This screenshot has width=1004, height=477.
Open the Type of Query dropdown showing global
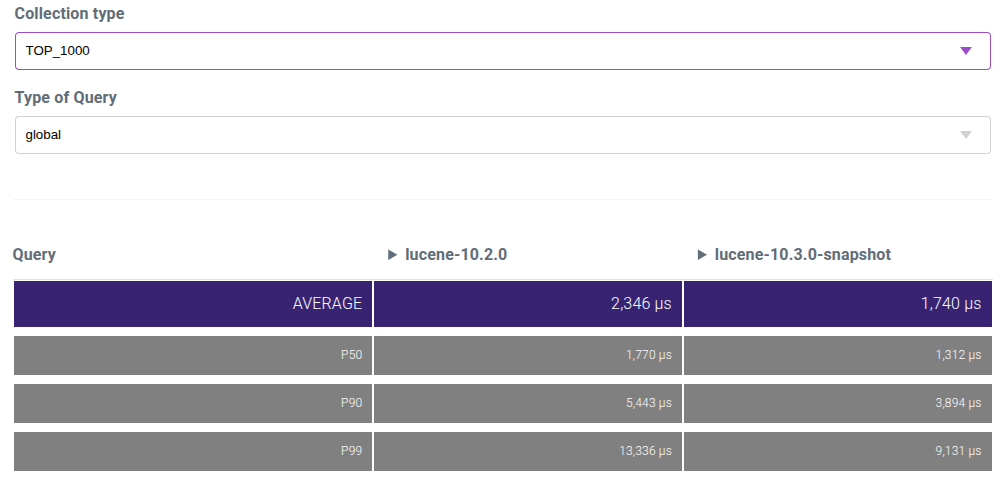point(503,135)
